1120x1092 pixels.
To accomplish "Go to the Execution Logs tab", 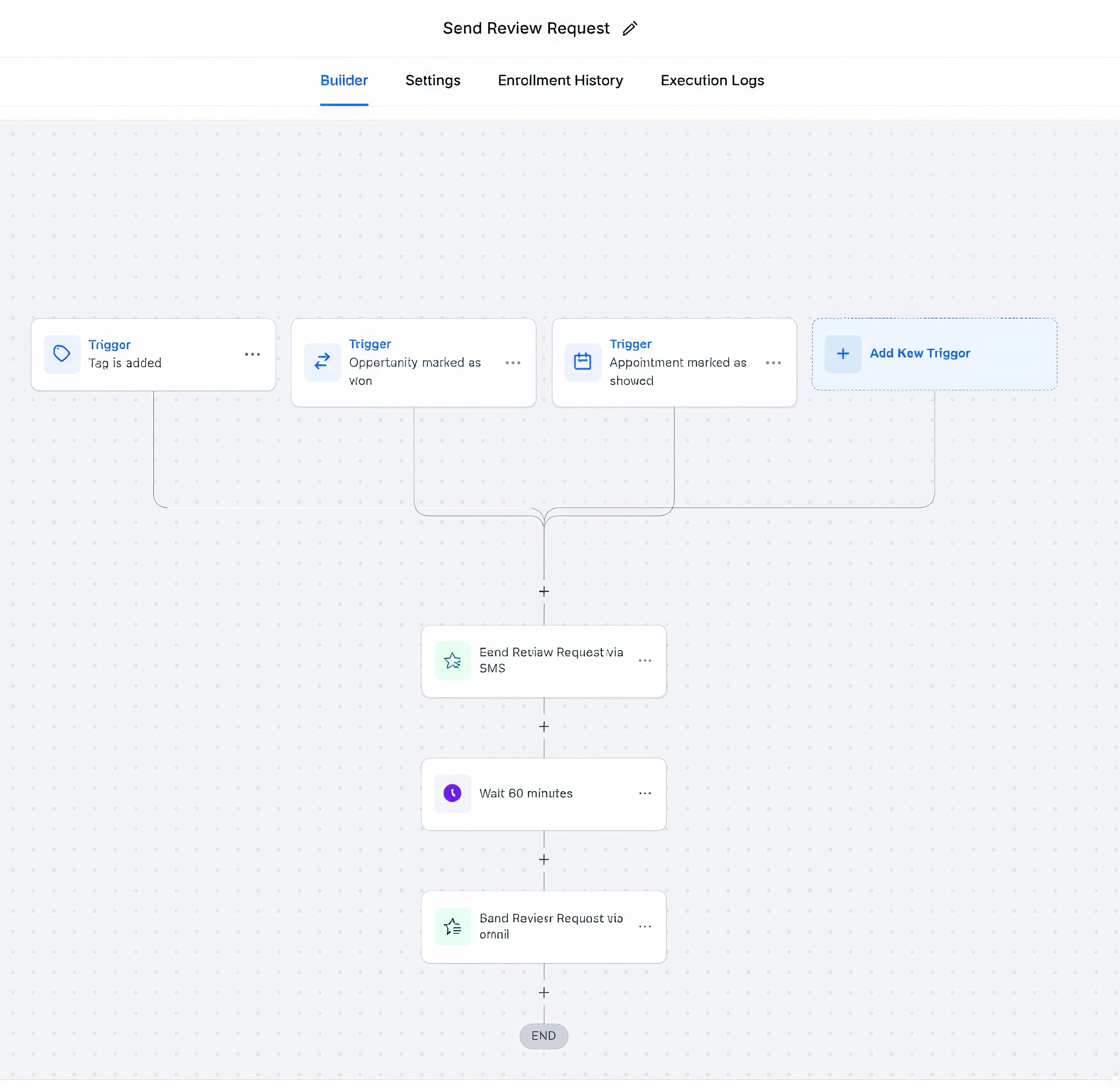I will coord(712,80).
